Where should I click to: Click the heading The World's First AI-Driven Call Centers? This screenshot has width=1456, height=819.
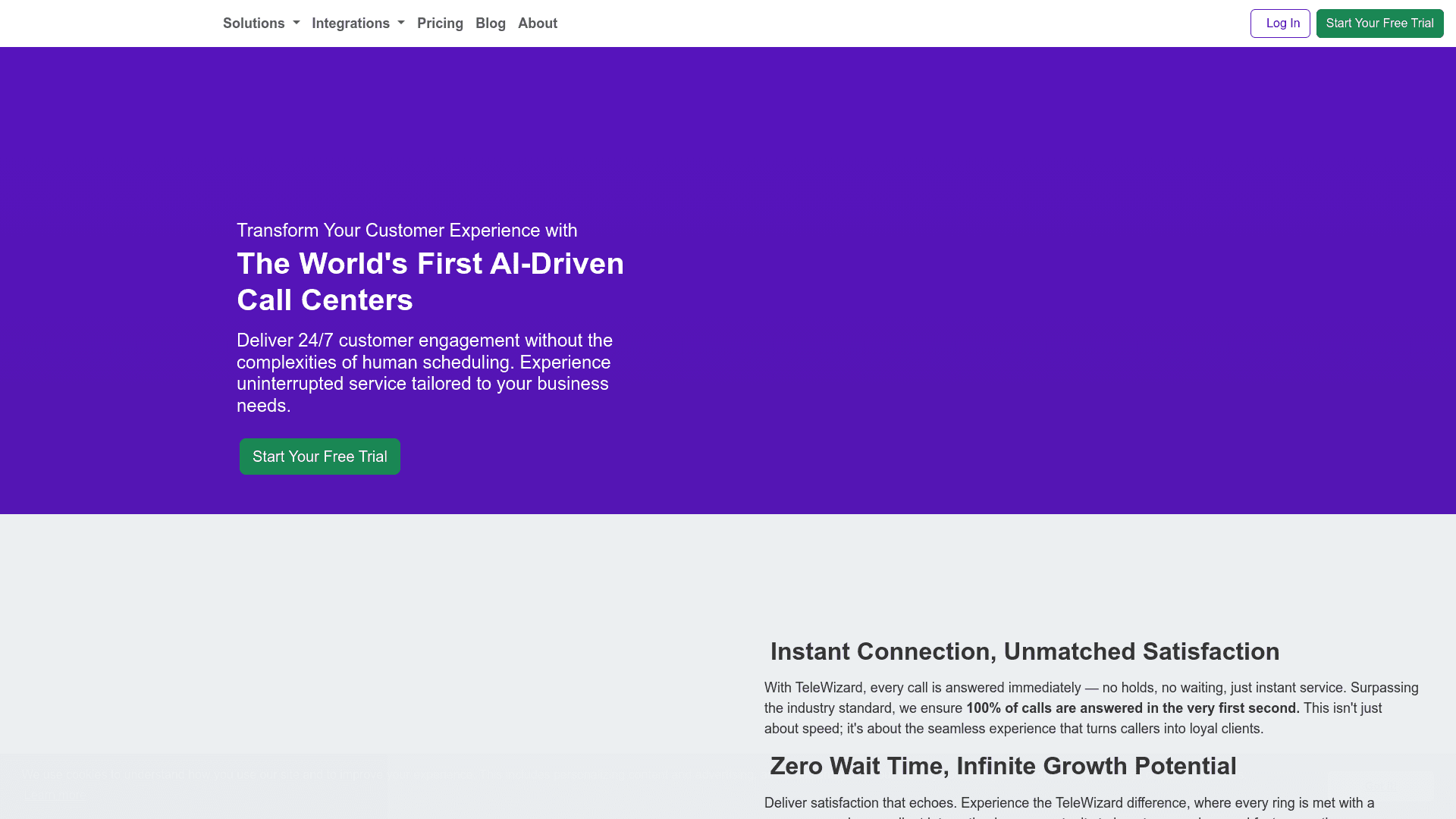pyautogui.click(x=430, y=281)
